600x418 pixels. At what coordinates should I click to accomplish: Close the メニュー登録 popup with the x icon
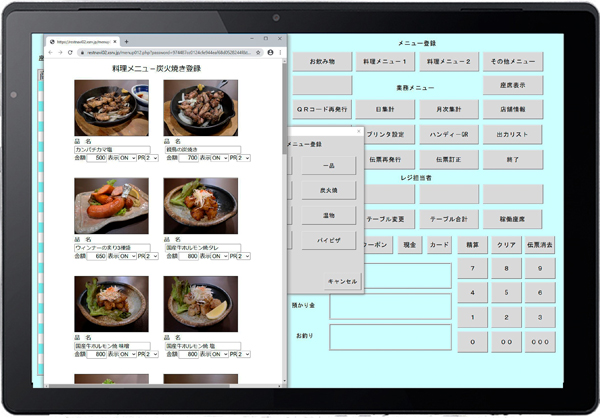click(x=358, y=131)
